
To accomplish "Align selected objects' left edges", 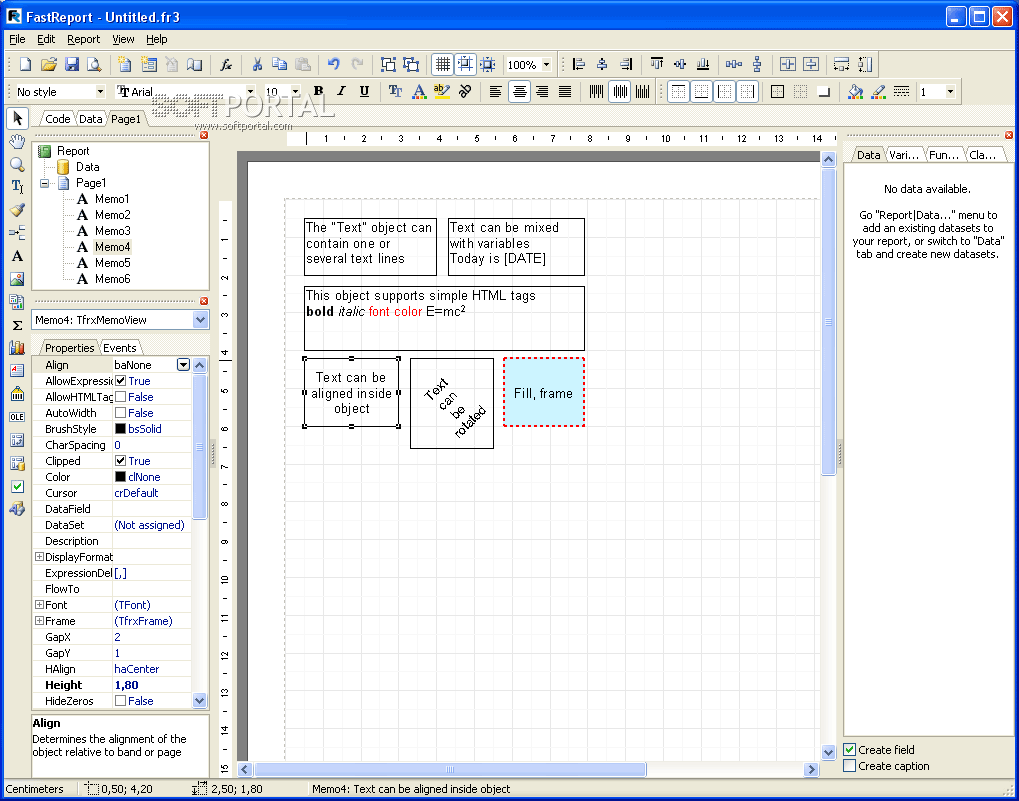I will pos(578,64).
